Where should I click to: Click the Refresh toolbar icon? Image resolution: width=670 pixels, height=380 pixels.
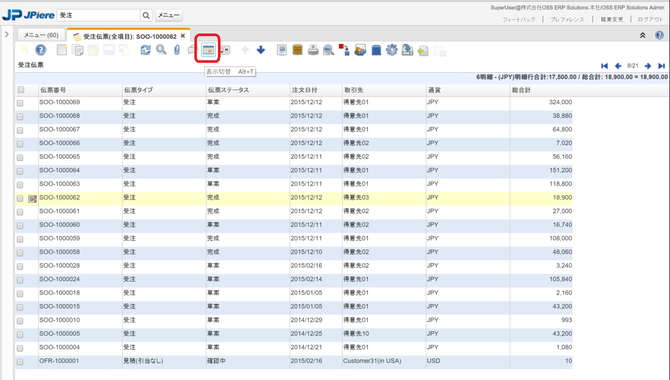145,50
